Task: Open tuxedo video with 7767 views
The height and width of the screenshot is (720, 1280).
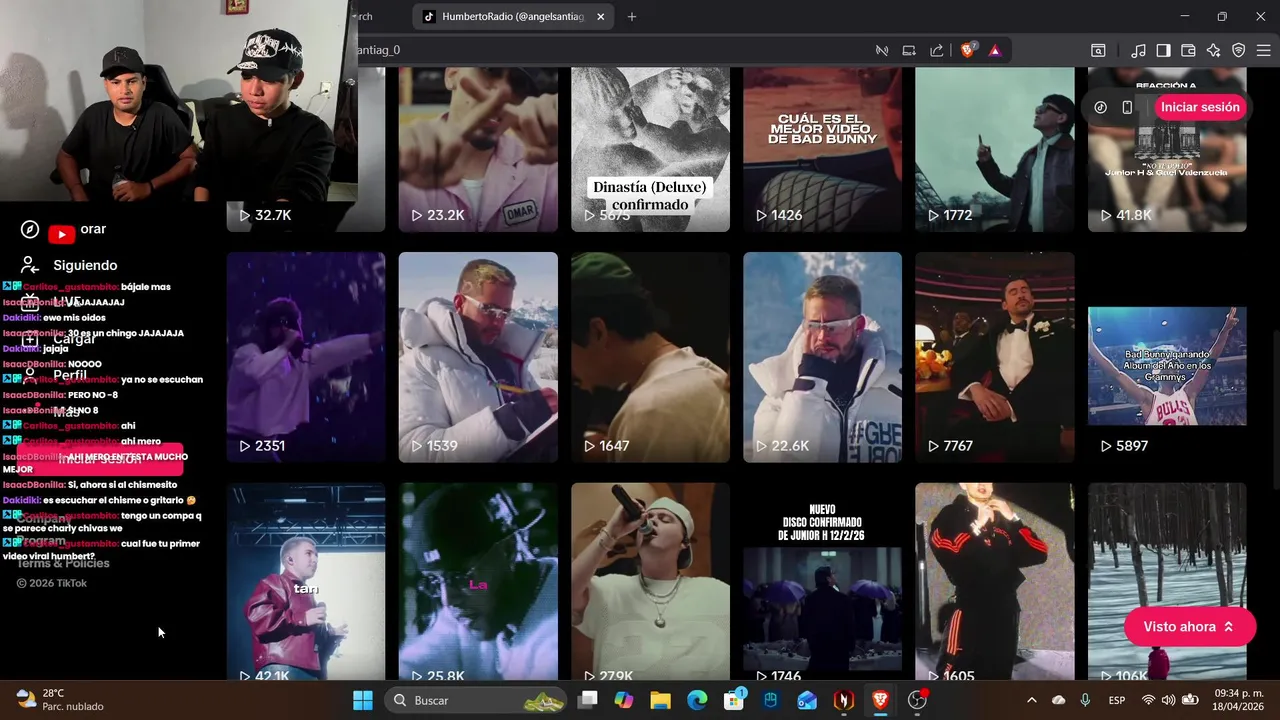Action: click(995, 357)
